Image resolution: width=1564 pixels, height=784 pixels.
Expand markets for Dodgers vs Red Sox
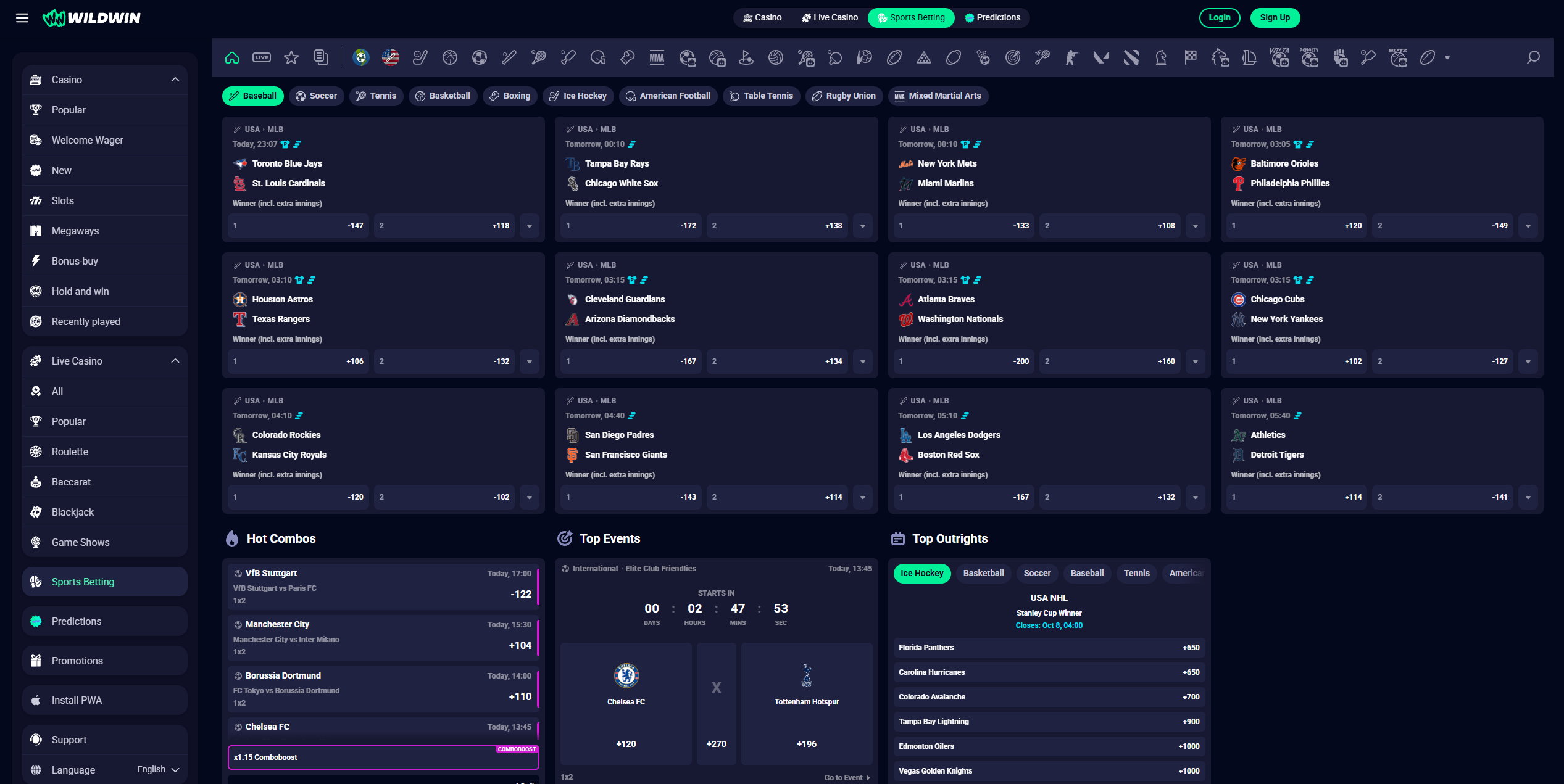1196,497
